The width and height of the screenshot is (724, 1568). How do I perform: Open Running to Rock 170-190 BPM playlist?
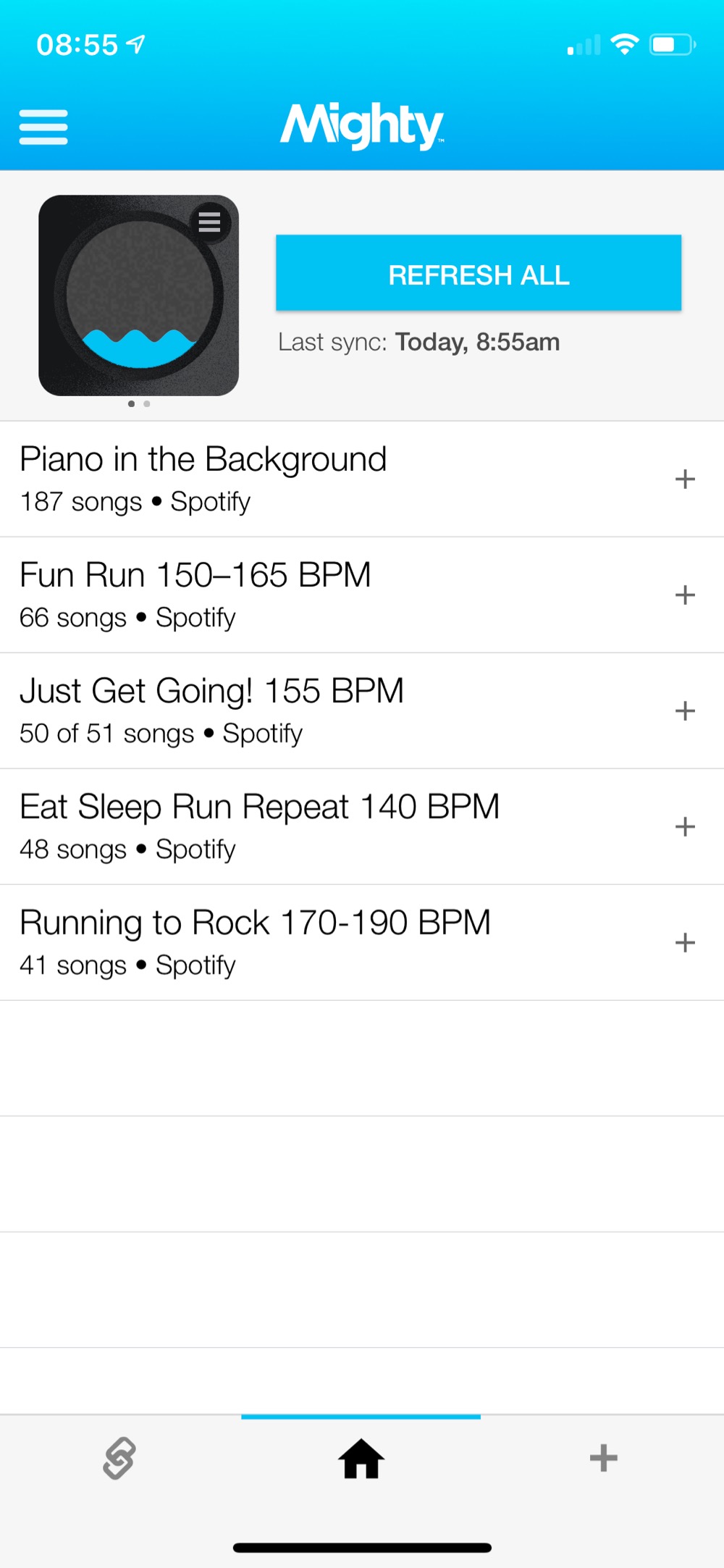click(x=255, y=942)
